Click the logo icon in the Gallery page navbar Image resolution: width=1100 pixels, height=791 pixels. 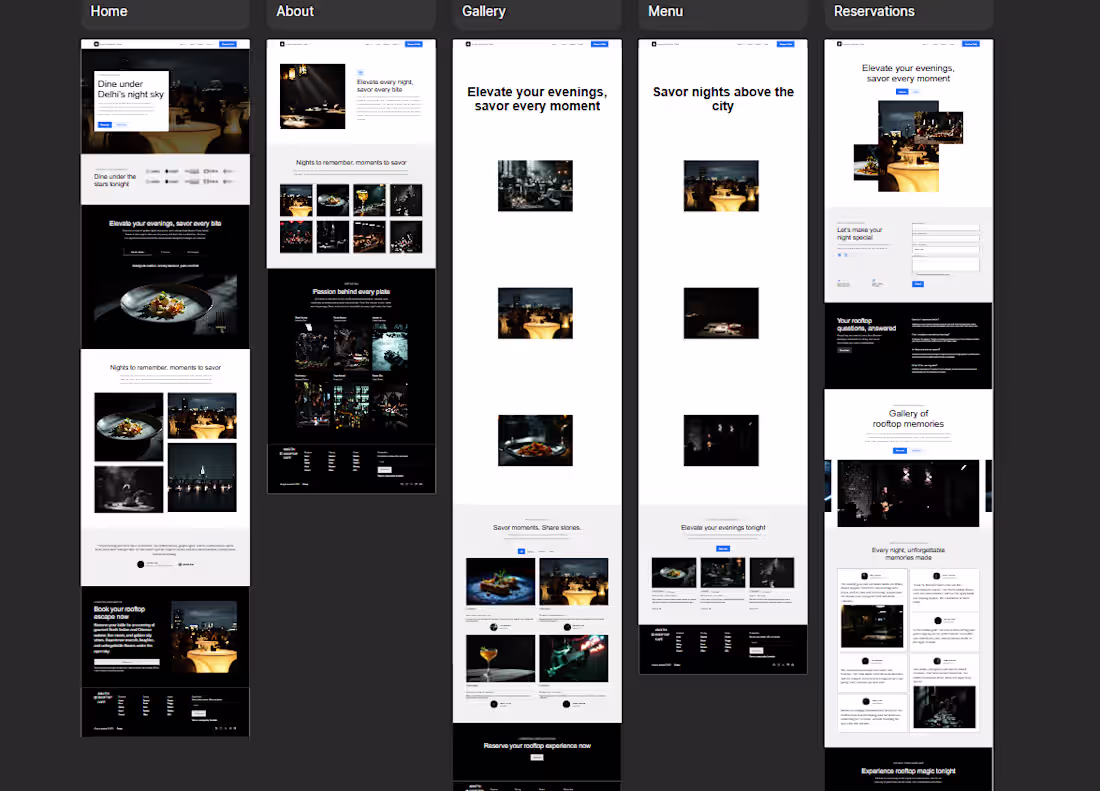click(x=468, y=44)
